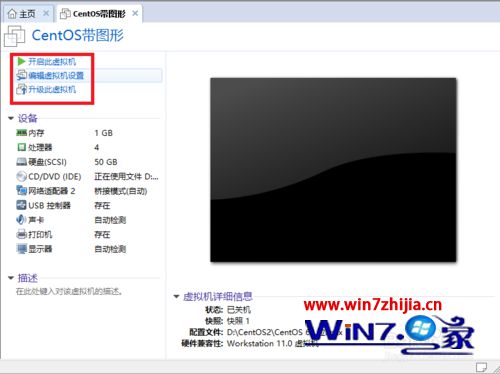500x374 pixels.
Task: Collapse the 设备 devices section
Action: (11, 118)
